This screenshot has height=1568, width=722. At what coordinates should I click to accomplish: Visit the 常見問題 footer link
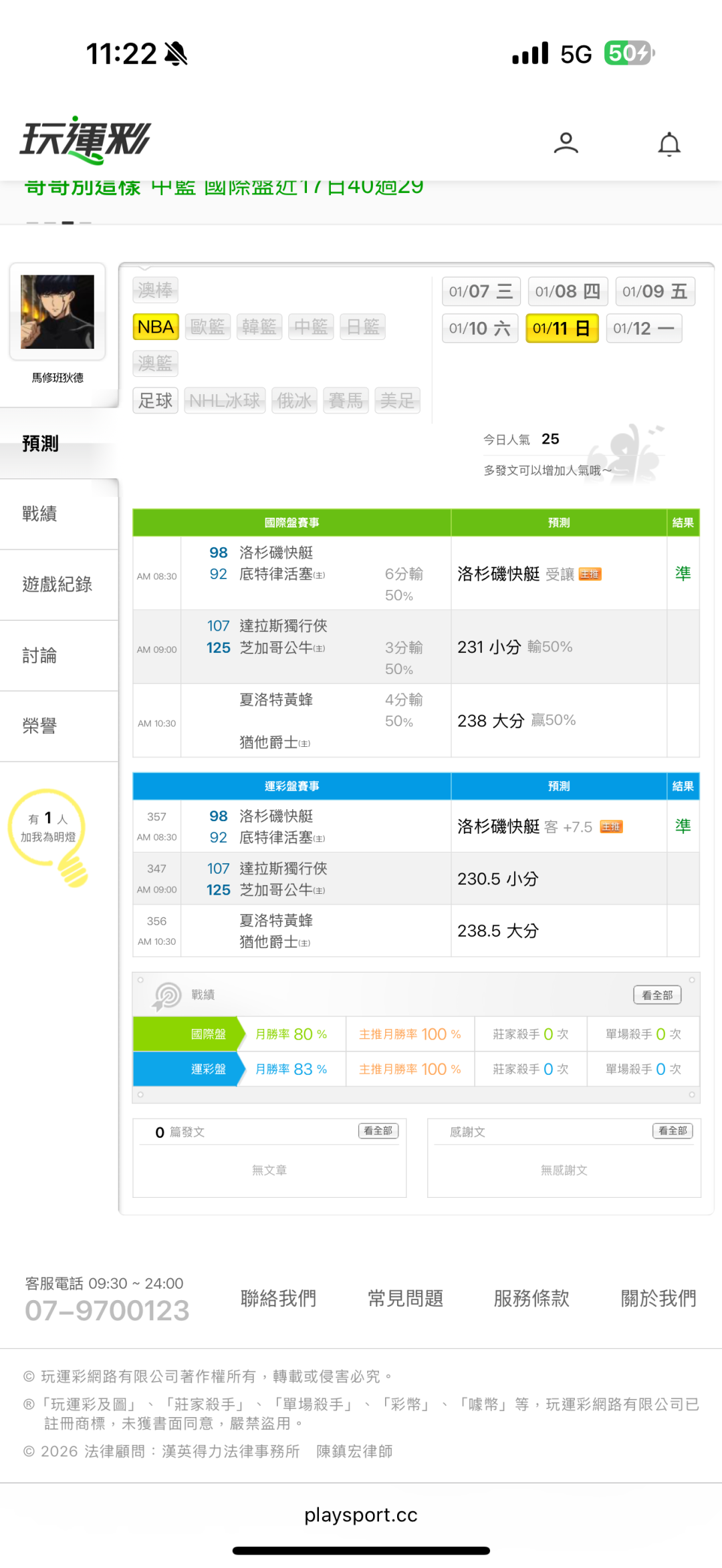point(405,1298)
